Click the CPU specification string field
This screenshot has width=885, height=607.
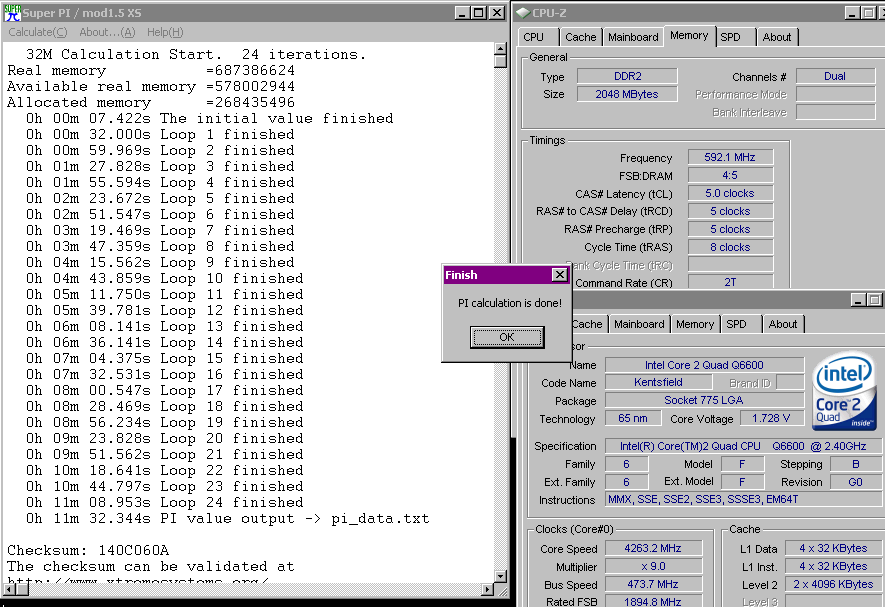pyautogui.click(x=743, y=446)
